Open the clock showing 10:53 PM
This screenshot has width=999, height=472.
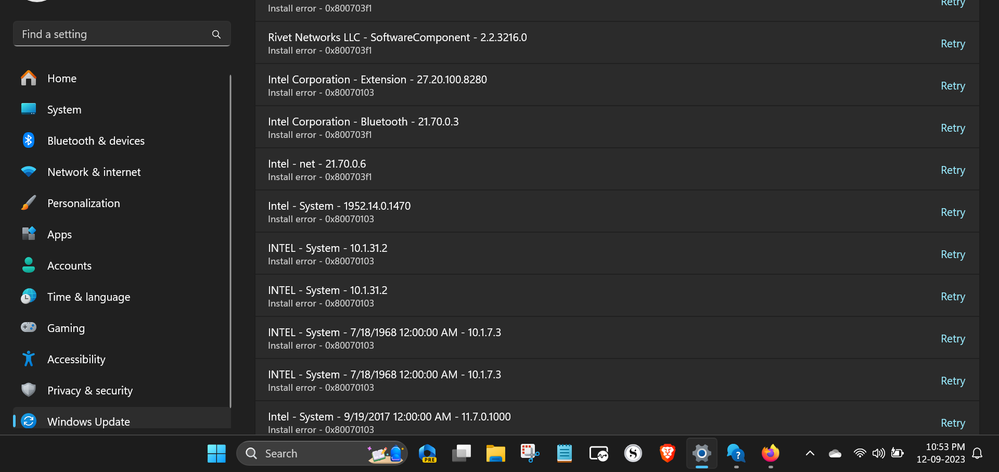tap(940, 453)
